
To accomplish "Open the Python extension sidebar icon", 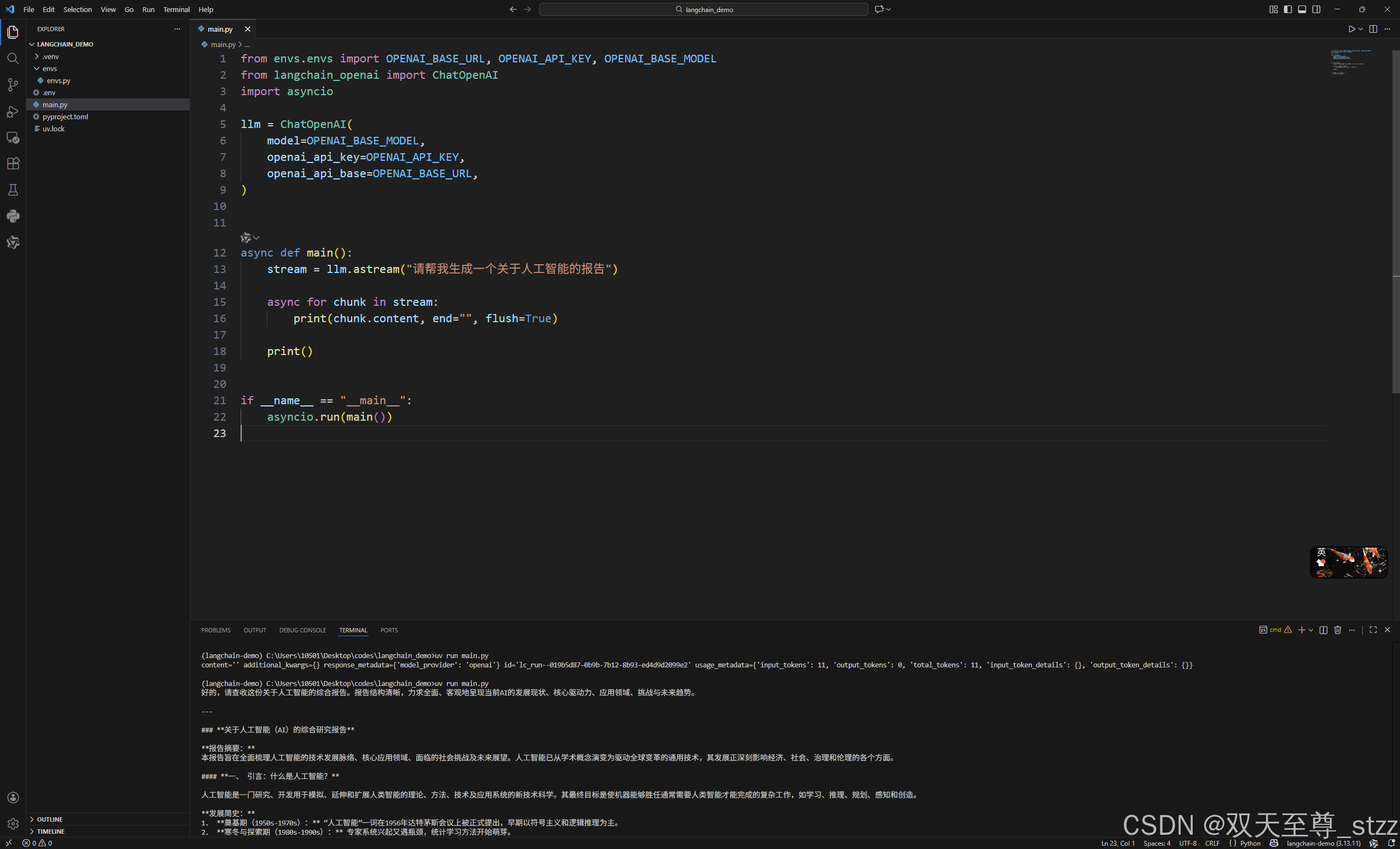I will [13, 216].
